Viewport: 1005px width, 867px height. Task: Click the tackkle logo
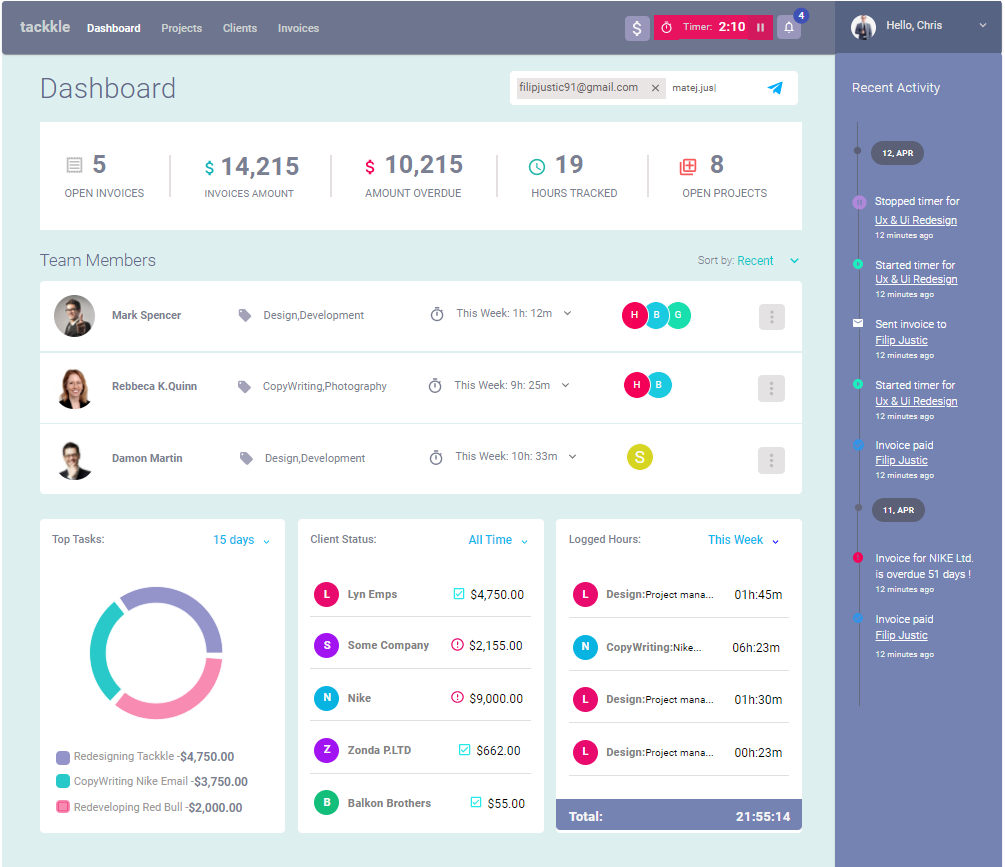(x=45, y=27)
